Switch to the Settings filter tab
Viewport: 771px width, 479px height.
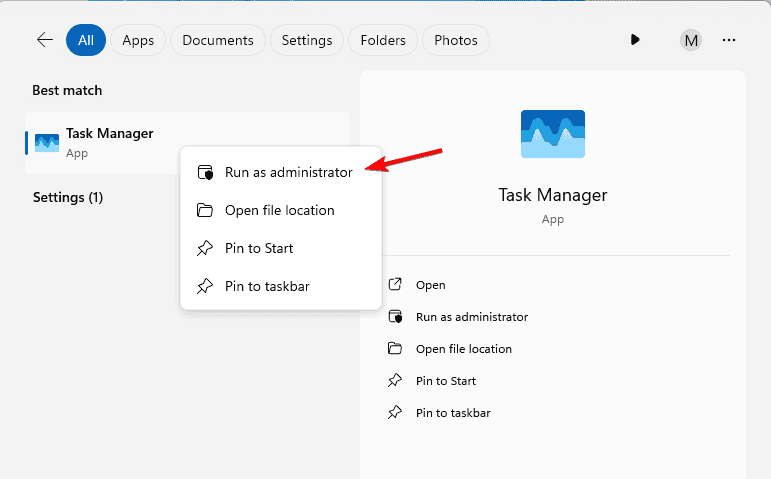coord(307,40)
